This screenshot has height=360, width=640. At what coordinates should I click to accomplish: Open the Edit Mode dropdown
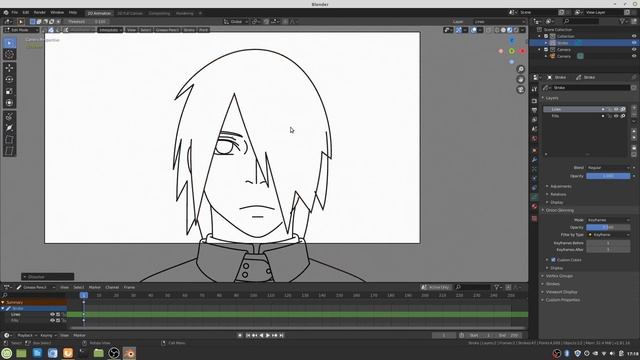click(x=21, y=30)
